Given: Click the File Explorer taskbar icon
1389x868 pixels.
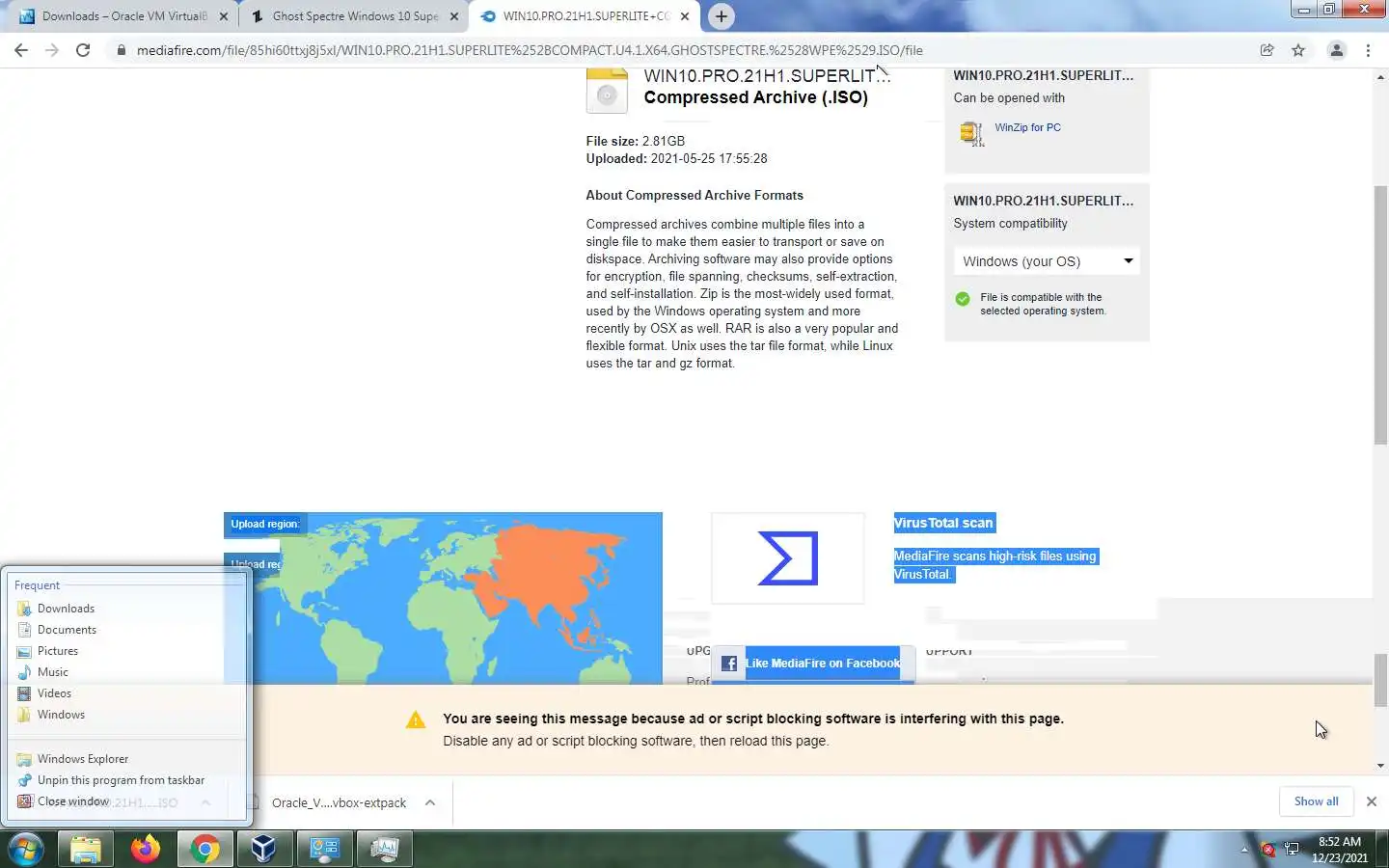Looking at the screenshot, I should pyautogui.click(x=86, y=849).
